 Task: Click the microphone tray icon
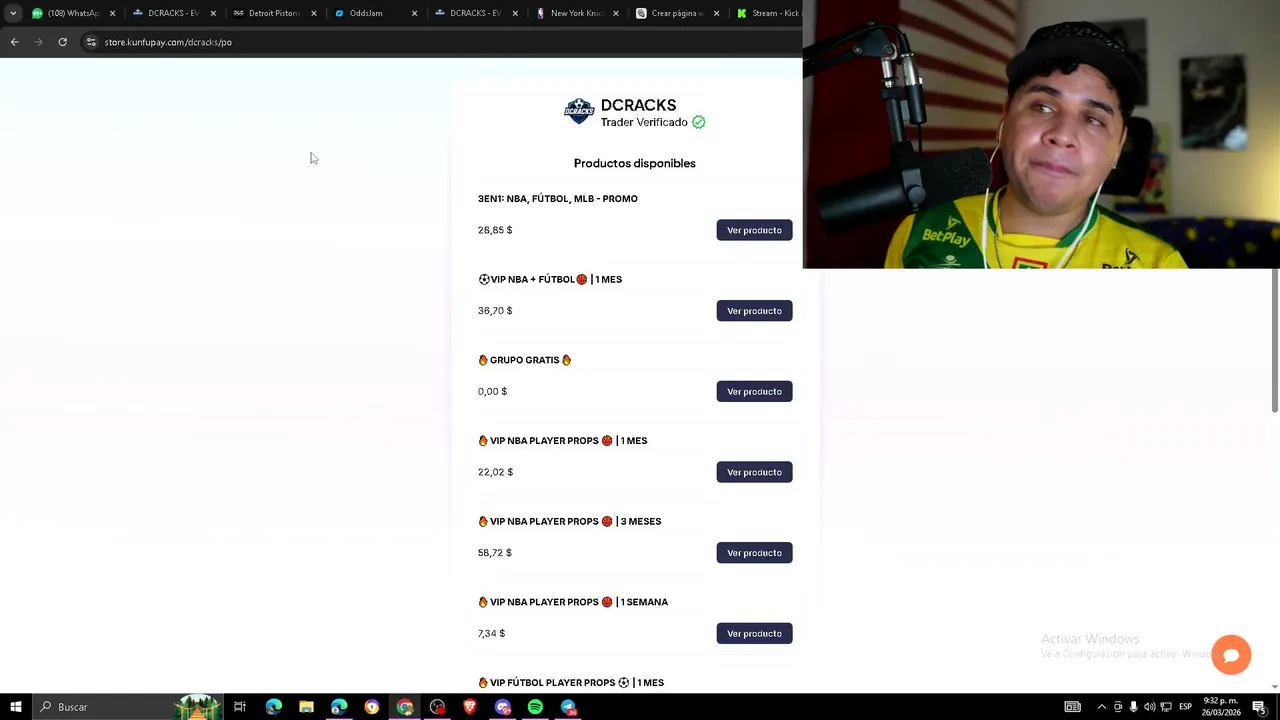[x=1133, y=707]
